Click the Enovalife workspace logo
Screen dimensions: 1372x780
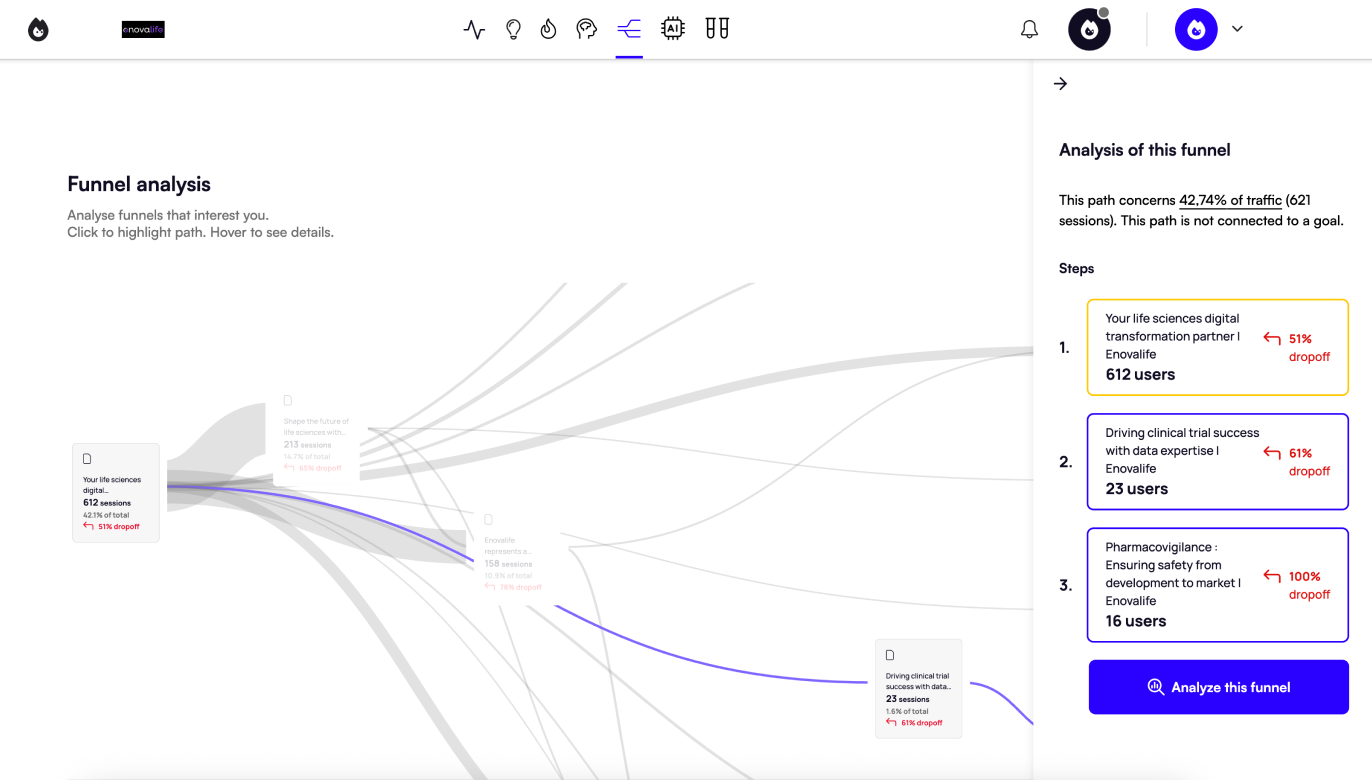point(143,30)
